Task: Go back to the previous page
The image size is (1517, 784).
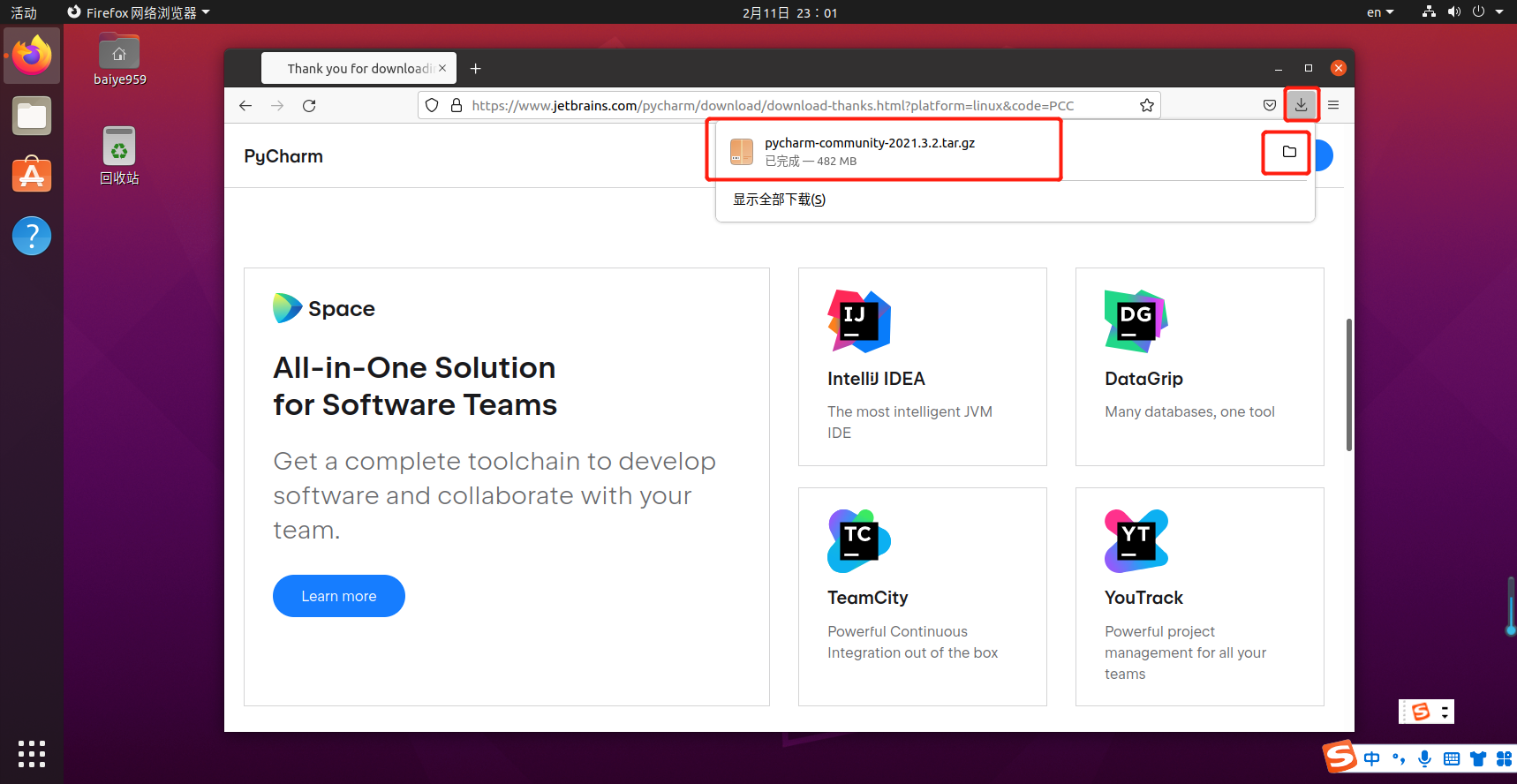Action: pyautogui.click(x=245, y=106)
